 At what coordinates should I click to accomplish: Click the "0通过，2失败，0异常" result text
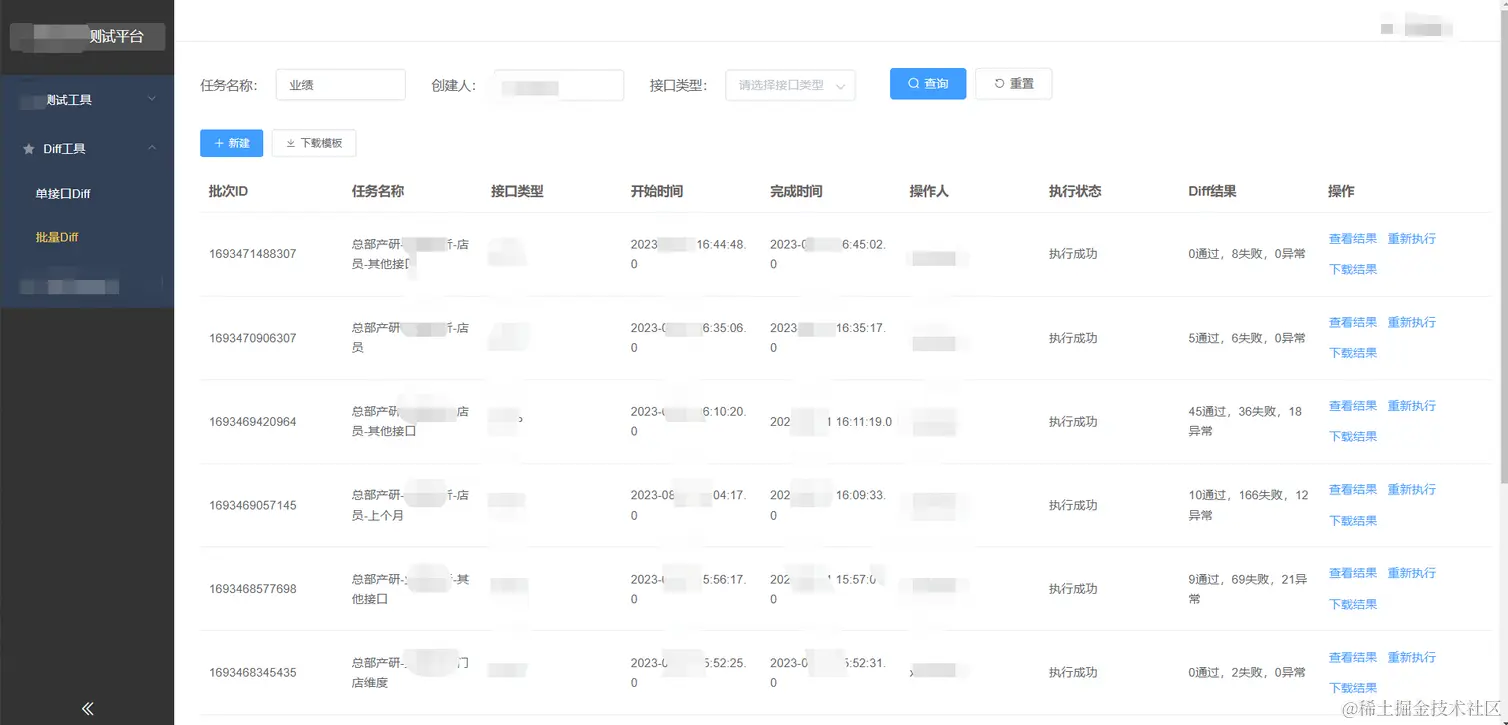point(1247,673)
